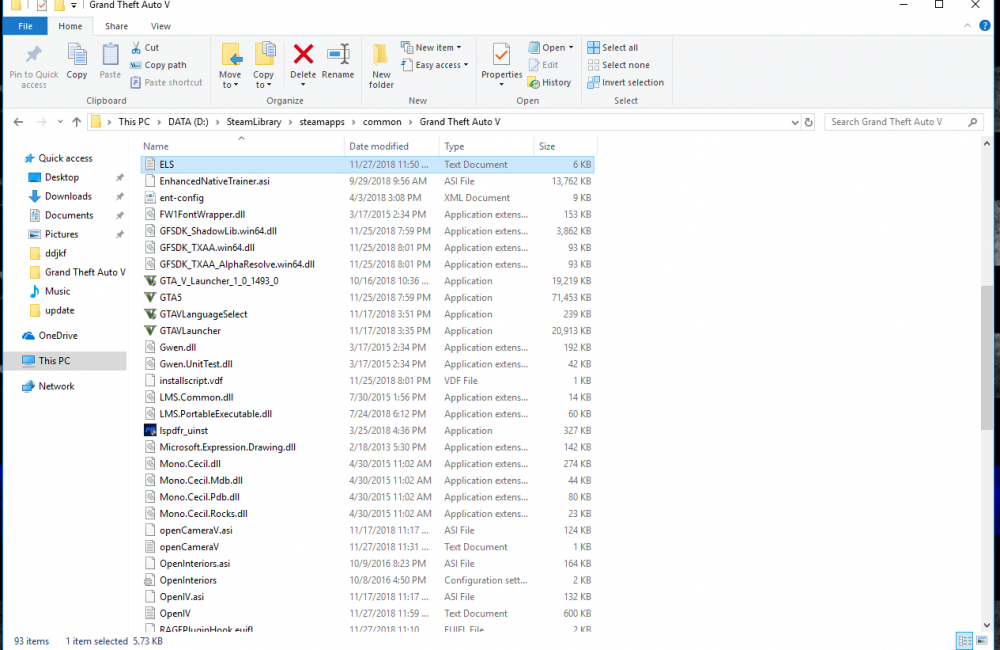Click the History button
This screenshot has height=650, width=1000.
[549, 82]
